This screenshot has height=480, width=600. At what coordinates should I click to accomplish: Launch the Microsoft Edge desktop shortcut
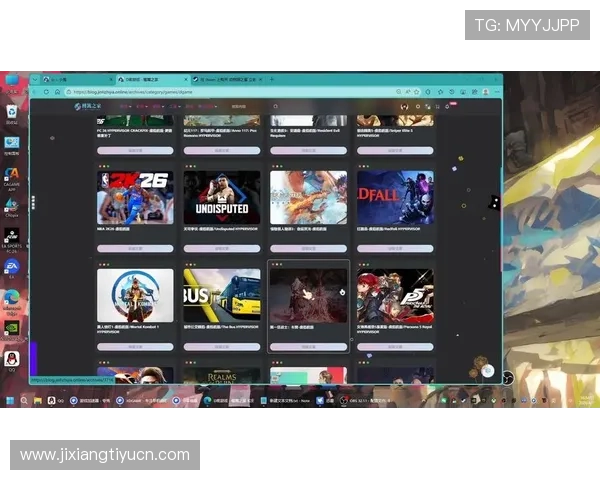(x=12, y=298)
